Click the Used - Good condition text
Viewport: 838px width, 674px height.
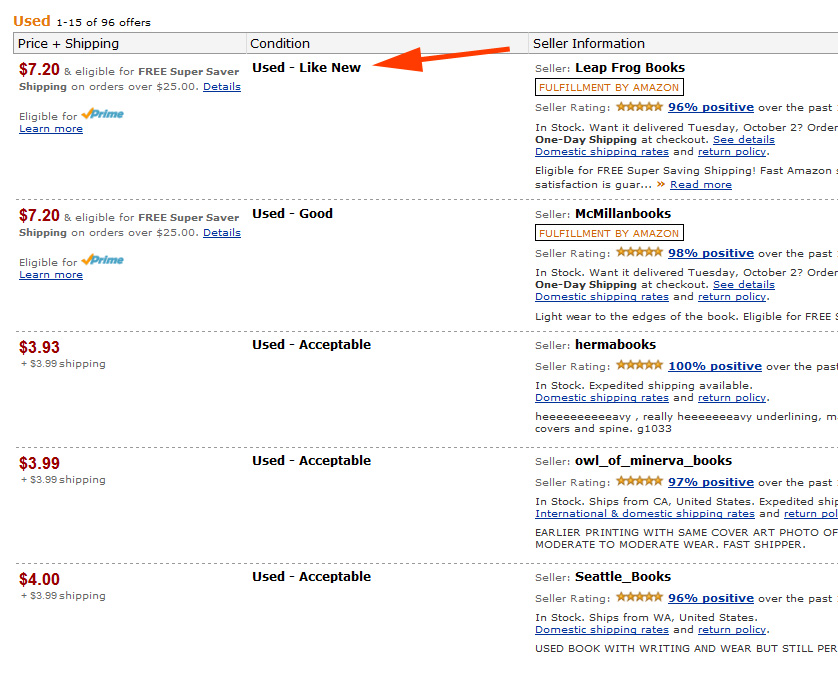(292, 214)
